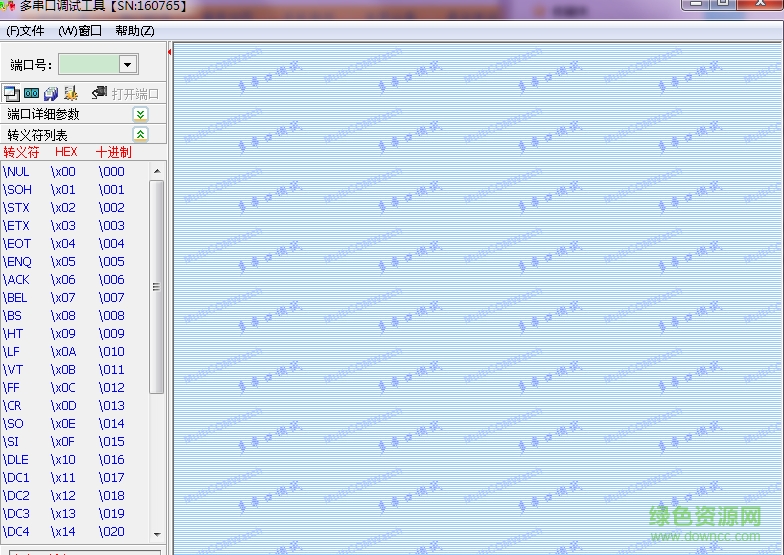Click the app icon in the title bar
The image size is (784, 555).
tap(8, 6)
